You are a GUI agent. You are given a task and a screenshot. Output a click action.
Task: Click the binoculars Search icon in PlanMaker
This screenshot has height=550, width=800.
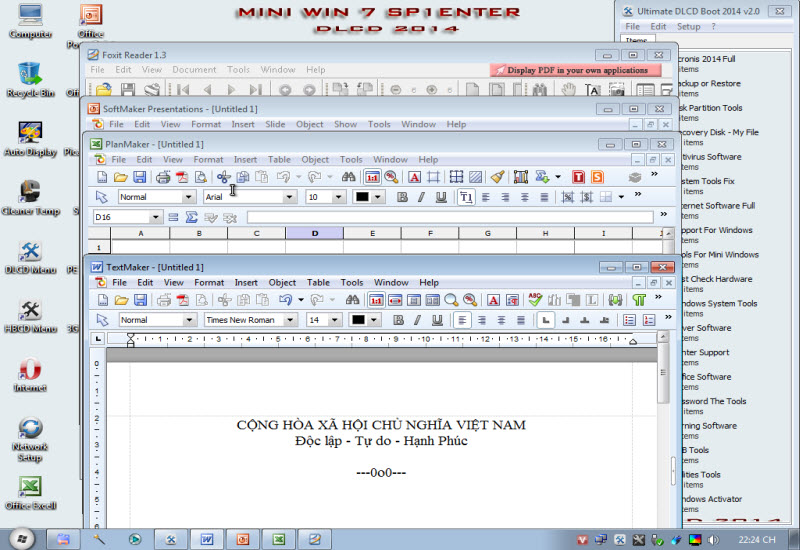(348, 177)
